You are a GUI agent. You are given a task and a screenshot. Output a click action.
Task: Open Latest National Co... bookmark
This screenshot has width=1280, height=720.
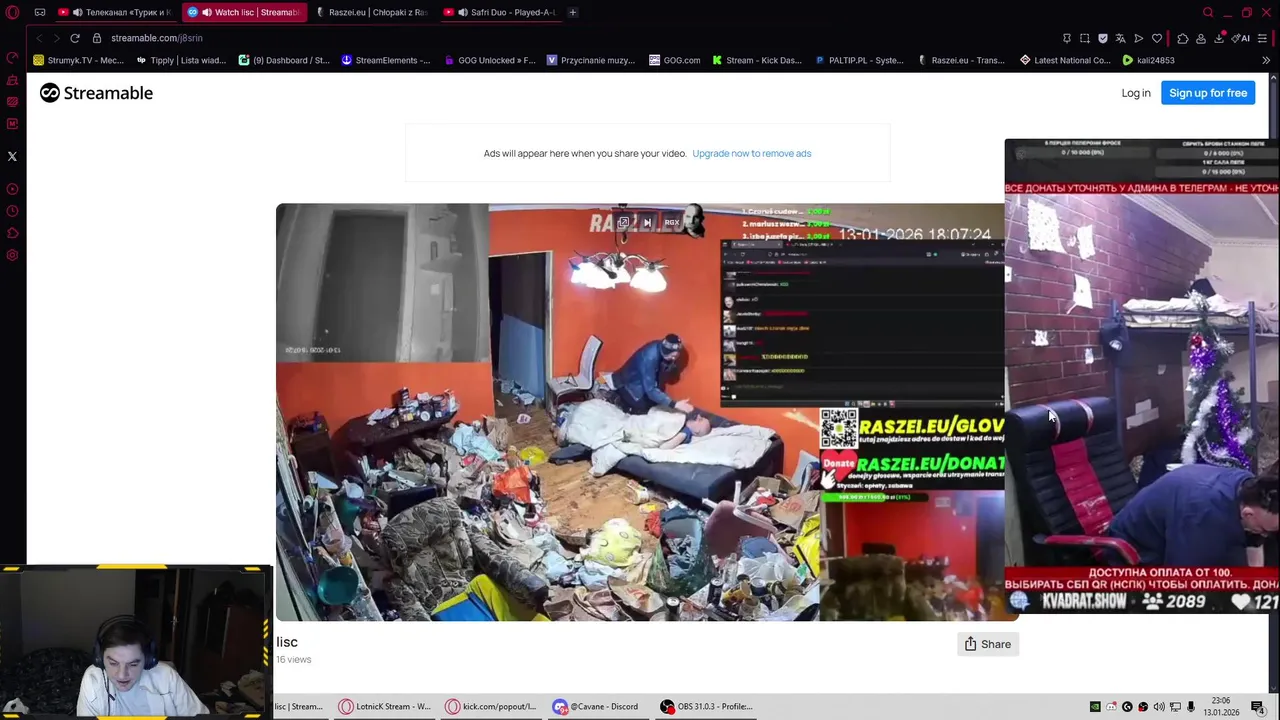[1065, 60]
